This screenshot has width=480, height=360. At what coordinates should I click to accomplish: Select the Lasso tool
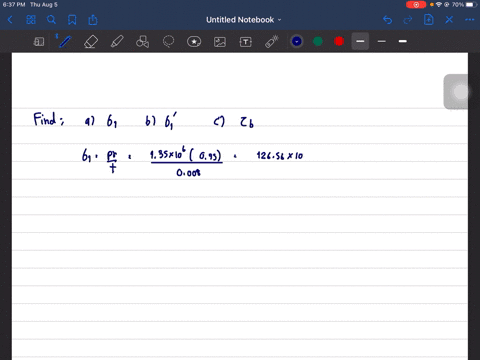click(168, 42)
